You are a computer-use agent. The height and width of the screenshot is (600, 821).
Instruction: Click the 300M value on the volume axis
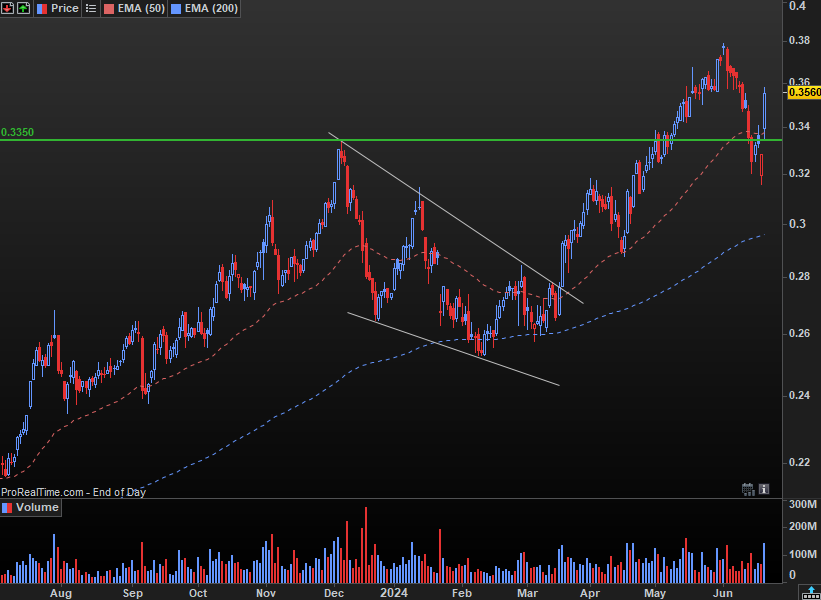coord(803,505)
